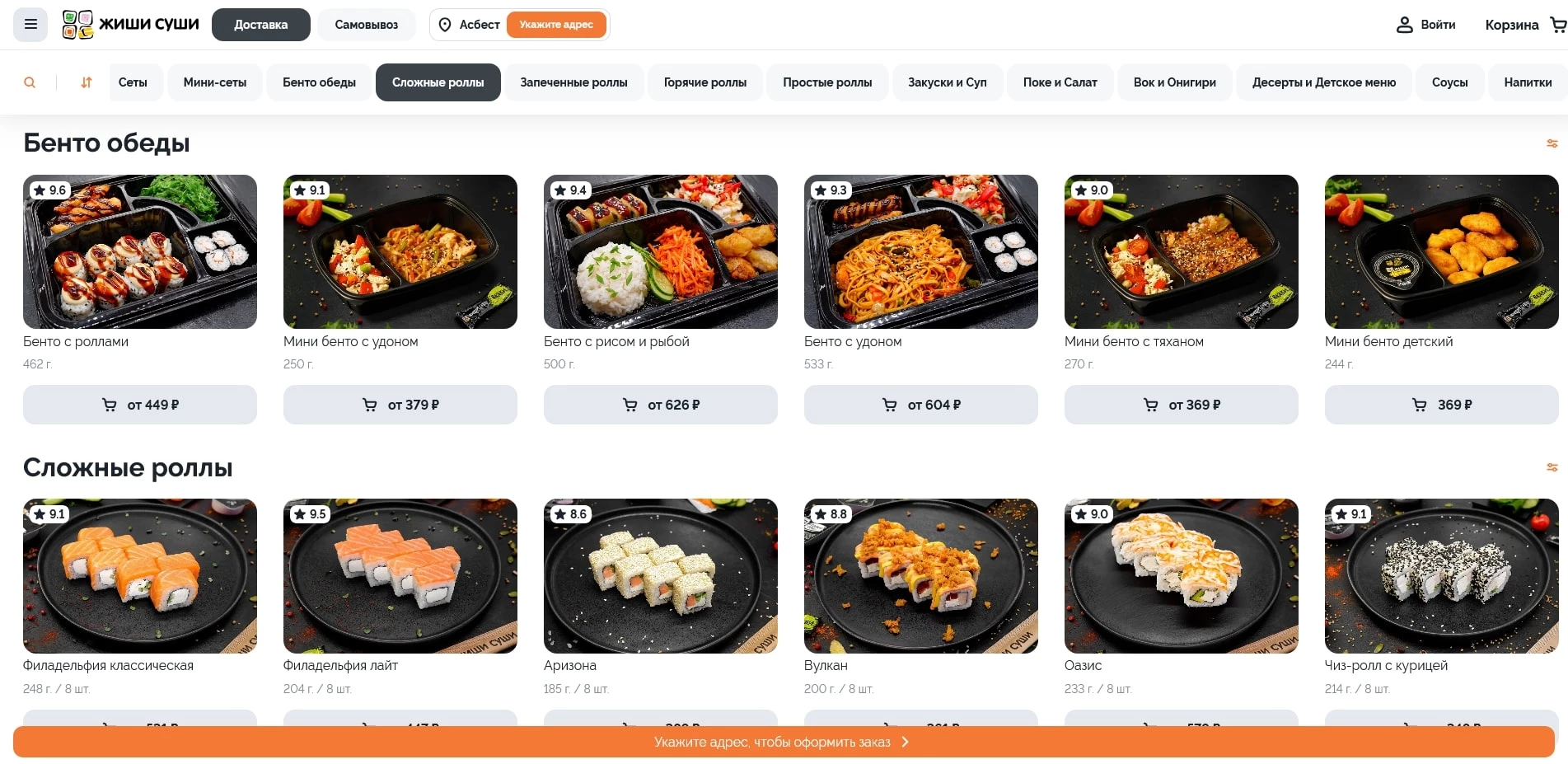The width and height of the screenshot is (1568, 764).
Task: Open filter icon for Бенто обеды section
Action: click(1552, 143)
